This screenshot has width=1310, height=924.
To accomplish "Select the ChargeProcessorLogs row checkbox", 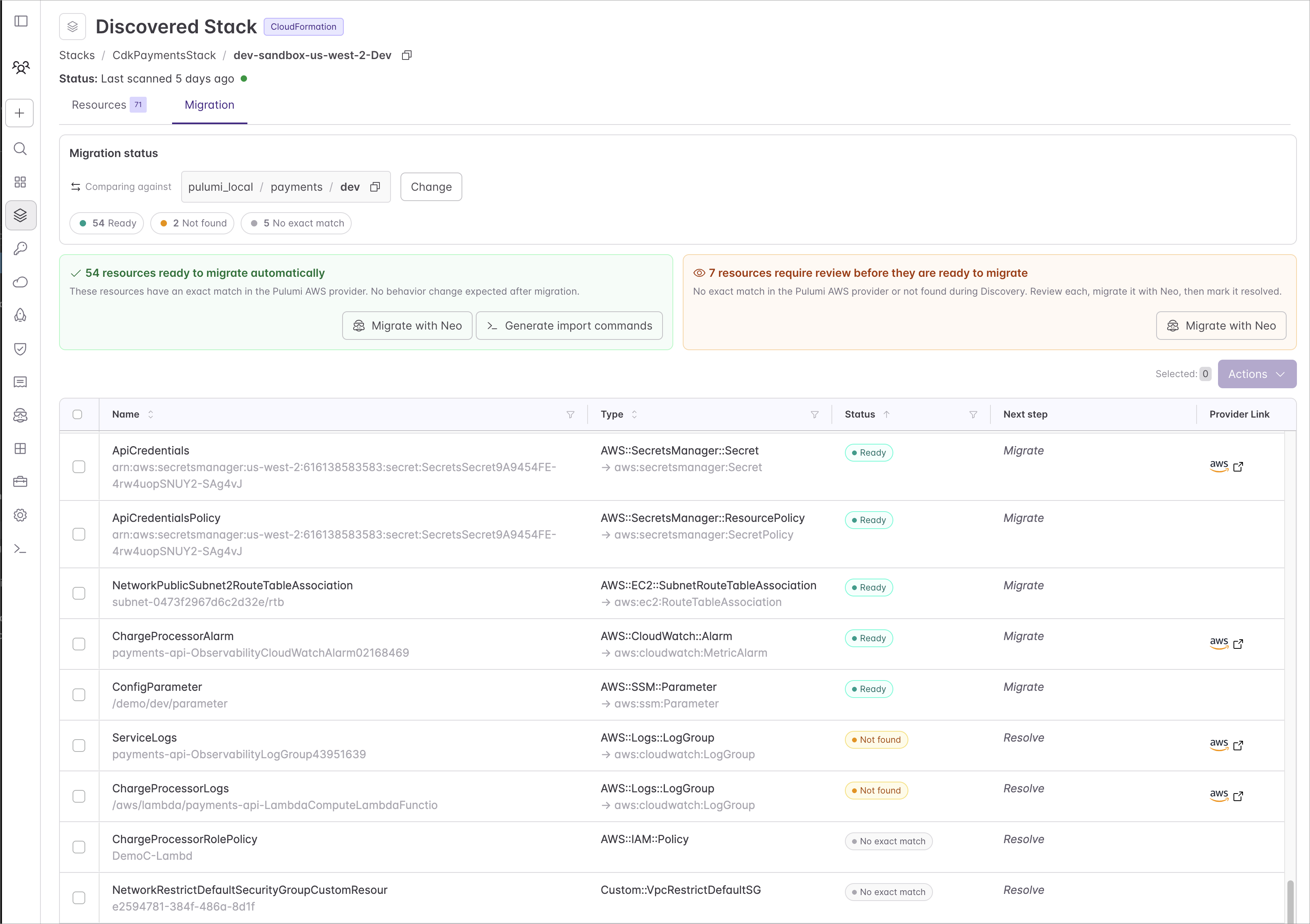I will [79, 796].
